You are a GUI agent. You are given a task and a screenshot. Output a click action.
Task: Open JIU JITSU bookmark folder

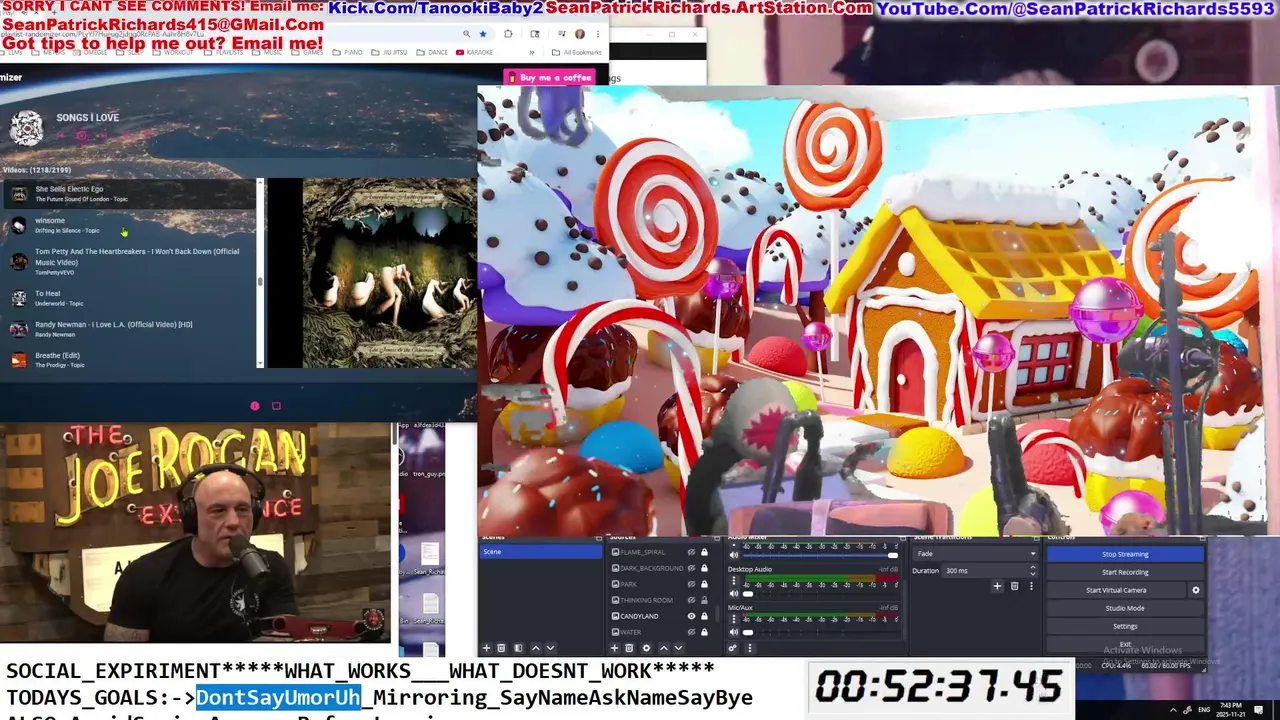tap(389, 52)
